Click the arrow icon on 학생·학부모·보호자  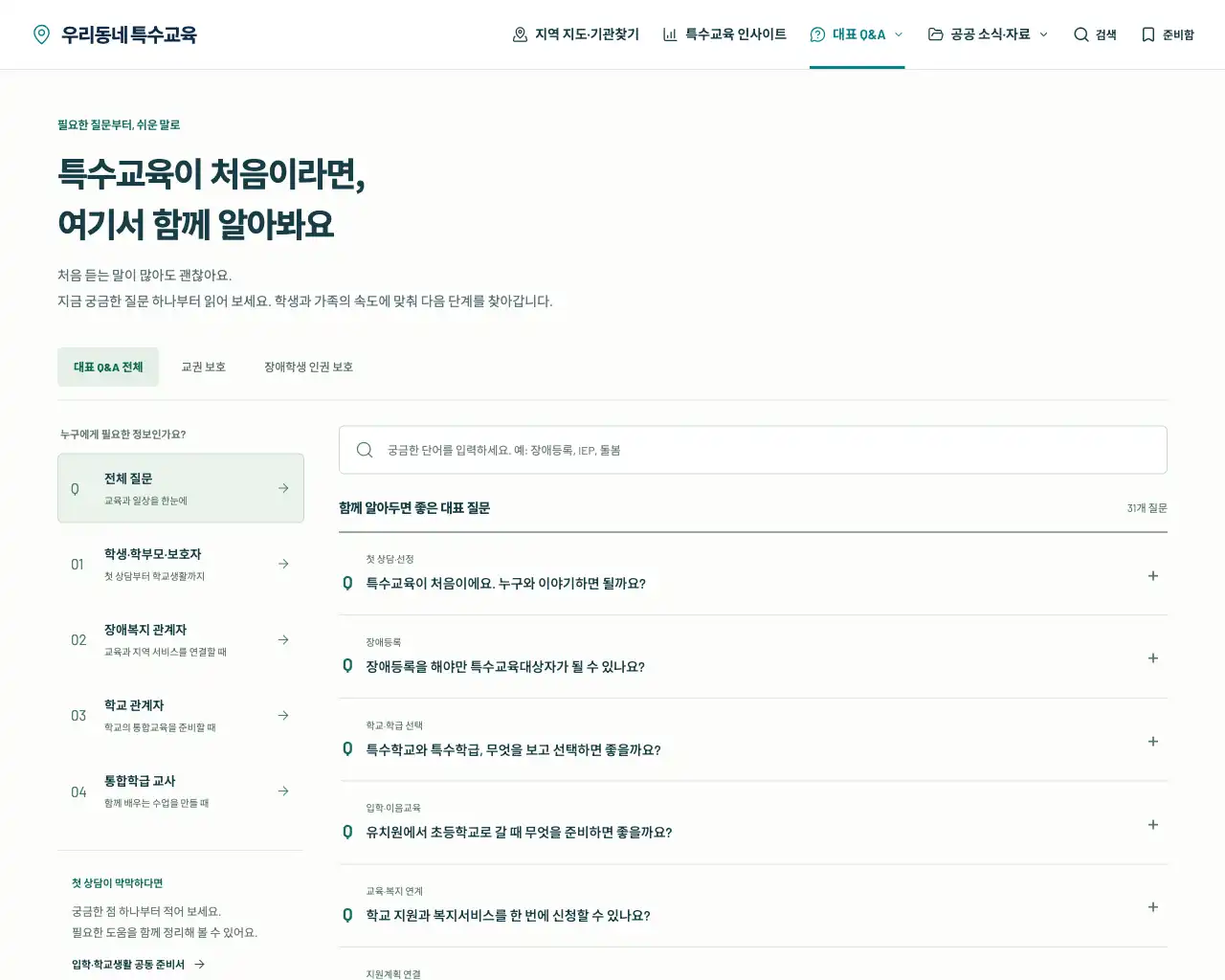(x=283, y=564)
